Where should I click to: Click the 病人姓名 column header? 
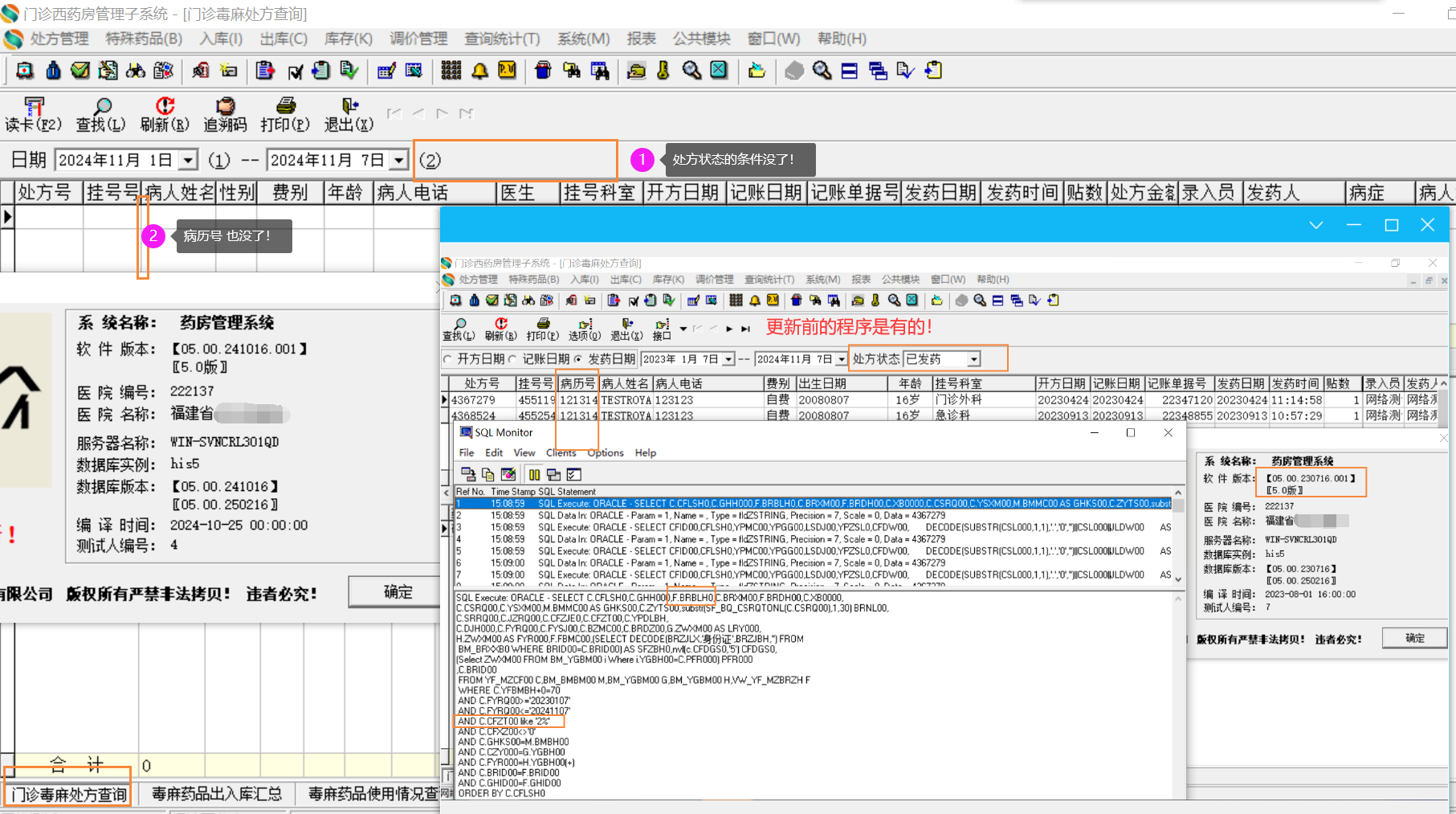(x=180, y=193)
